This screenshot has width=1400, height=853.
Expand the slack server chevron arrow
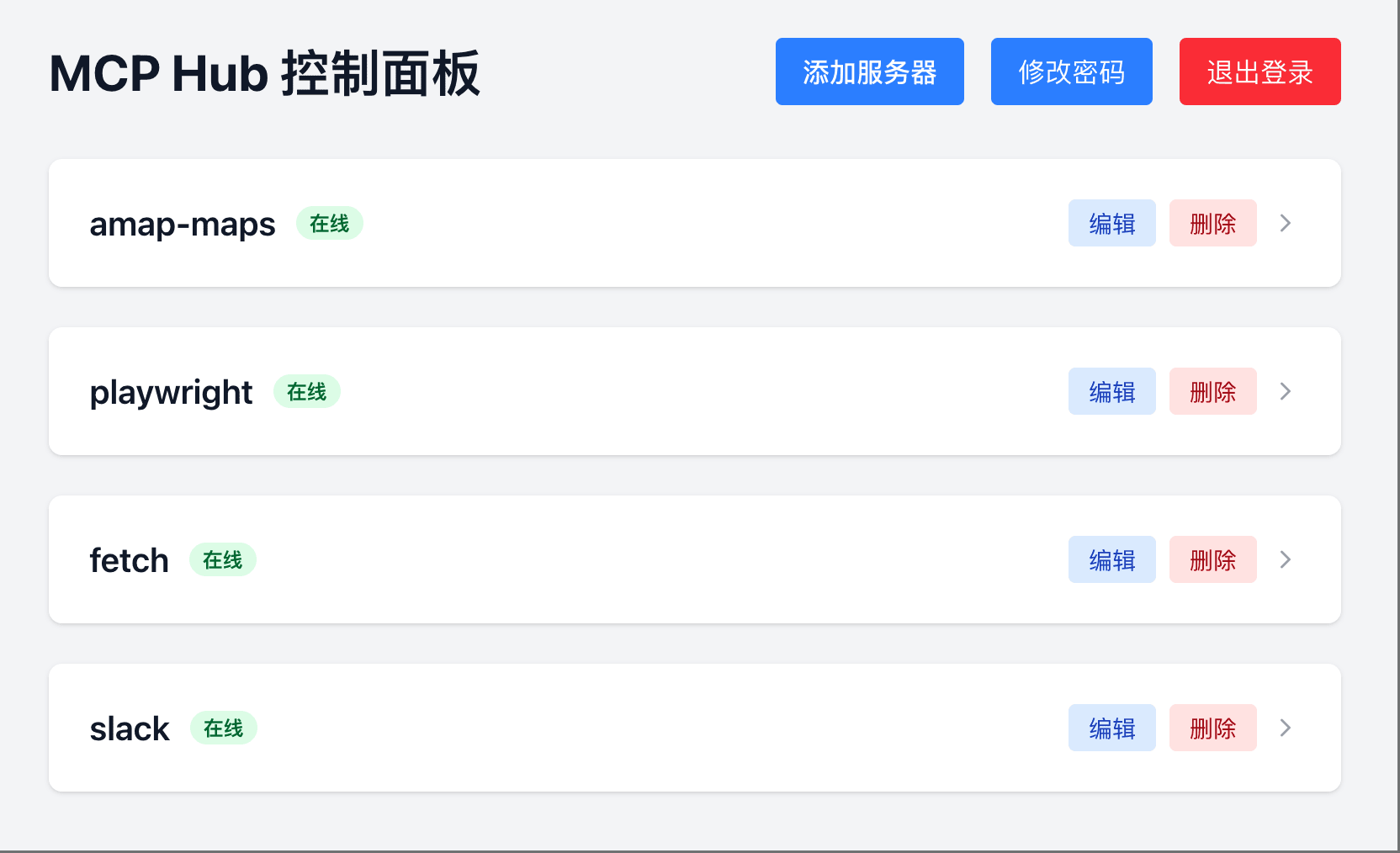1285,728
